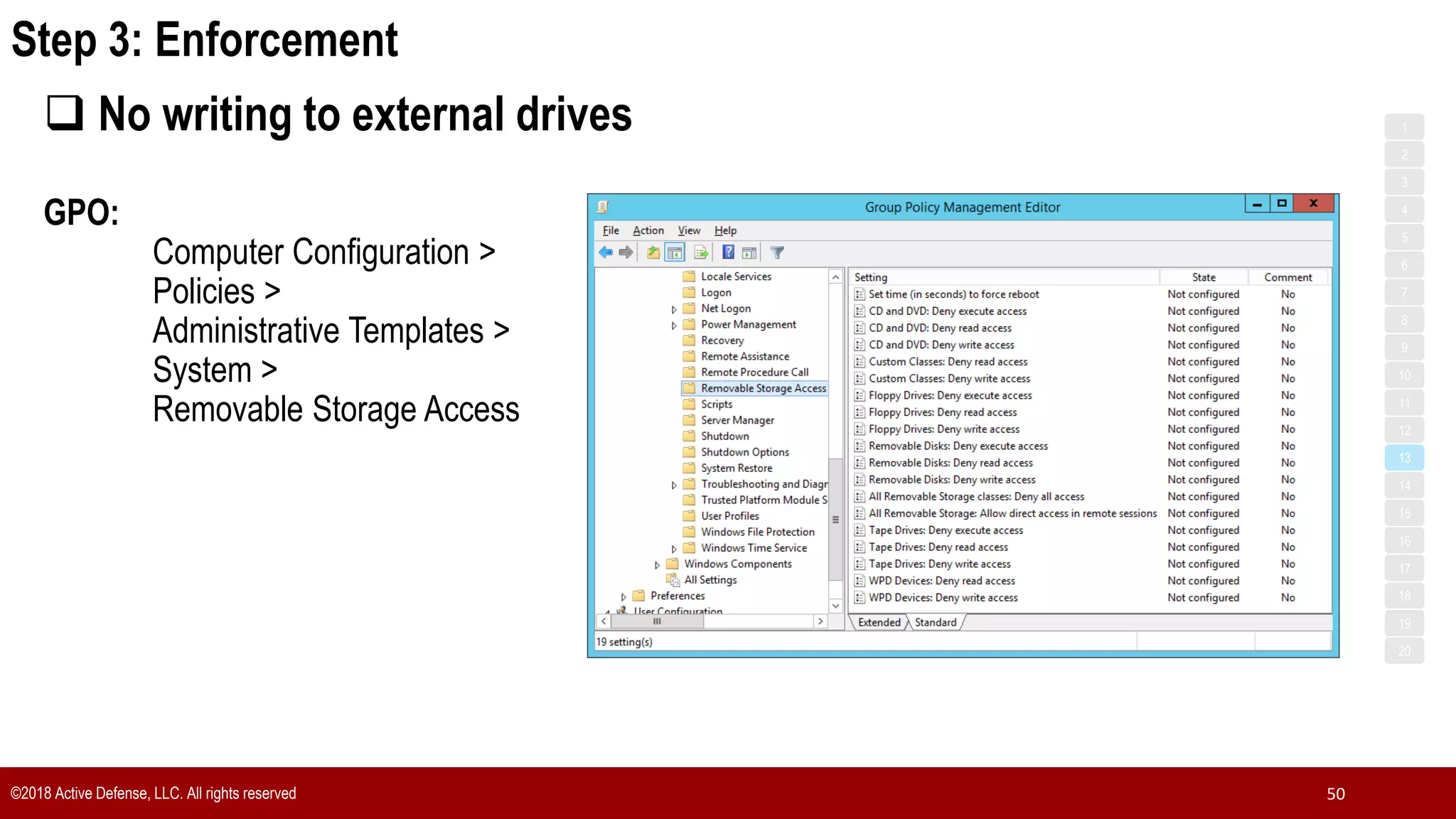This screenshot has width=1456, height=819.
Task: Click the Shutdown folder icon
Action: click(x=689, y=437)
